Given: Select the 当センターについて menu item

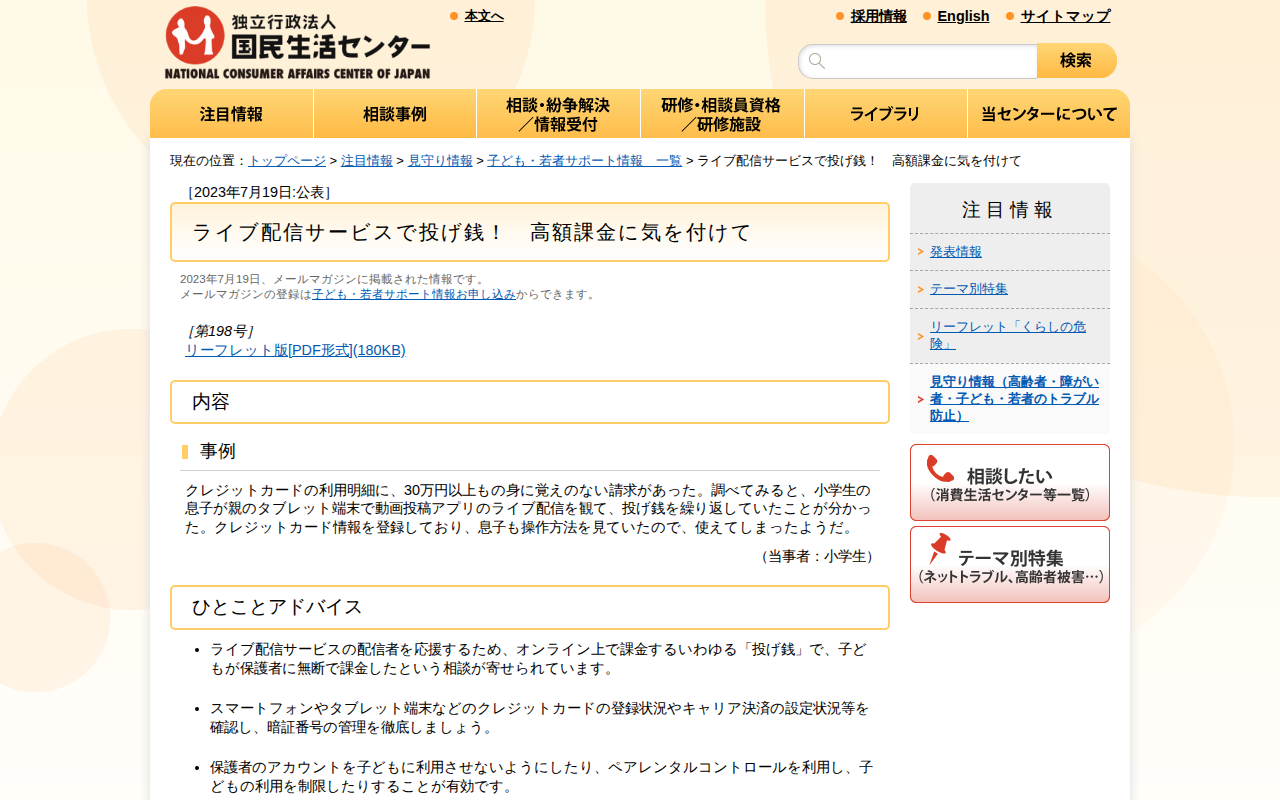Looking at the screenshot, I should tap(1048, 114).
